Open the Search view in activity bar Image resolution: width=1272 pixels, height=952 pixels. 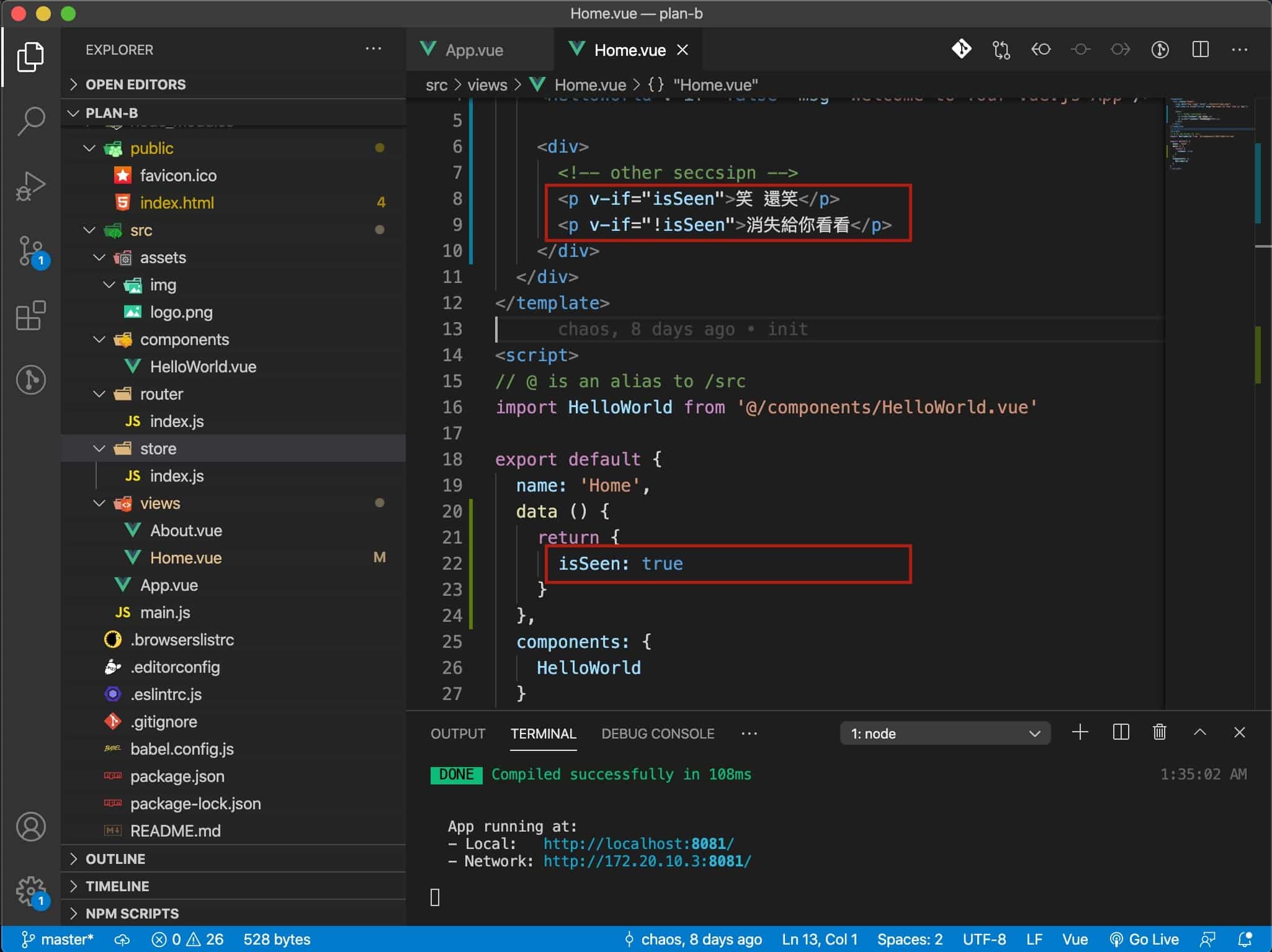(30, 120)
